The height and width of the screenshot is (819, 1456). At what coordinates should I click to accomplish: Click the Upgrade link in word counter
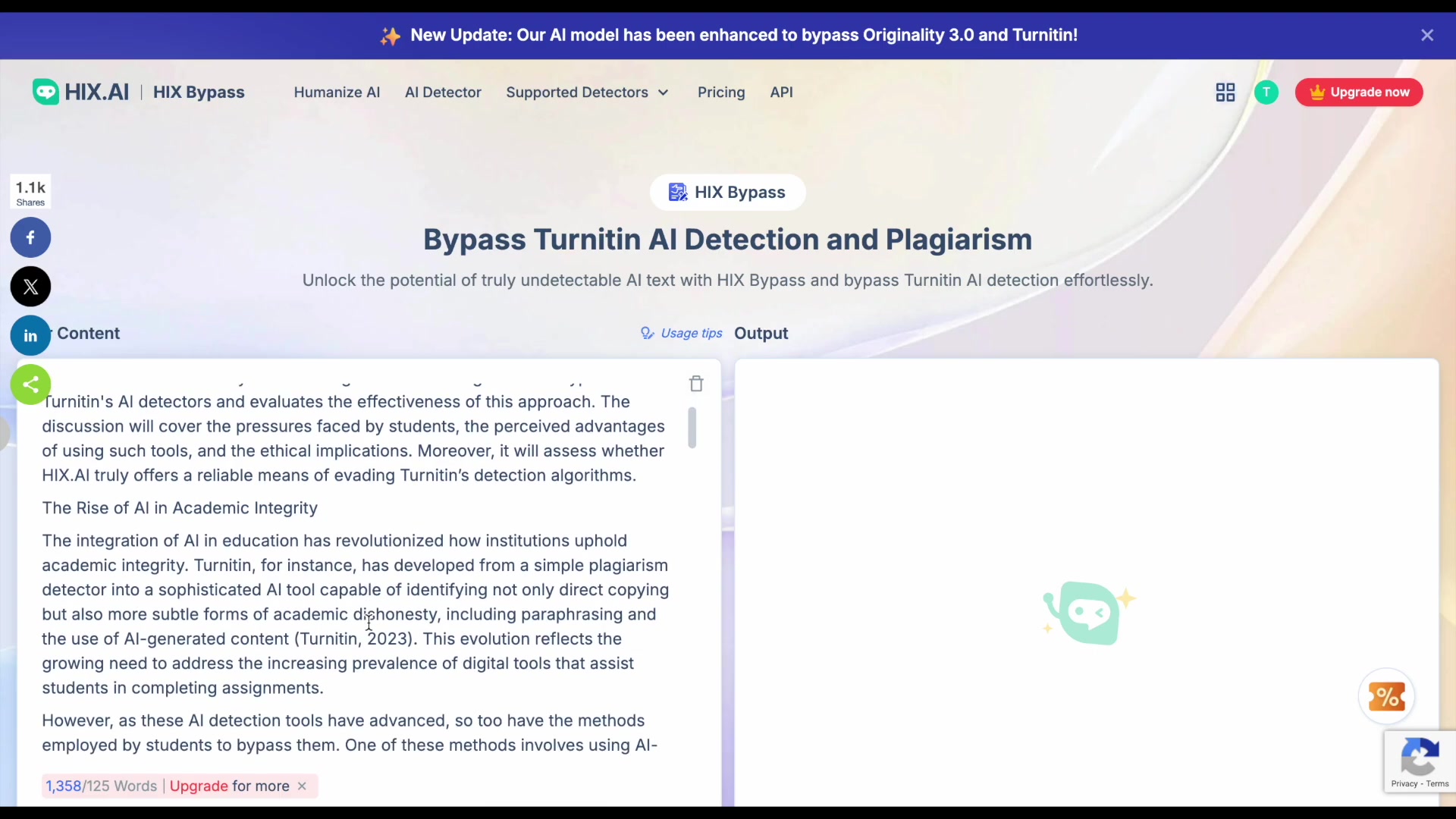pos(199,786)
